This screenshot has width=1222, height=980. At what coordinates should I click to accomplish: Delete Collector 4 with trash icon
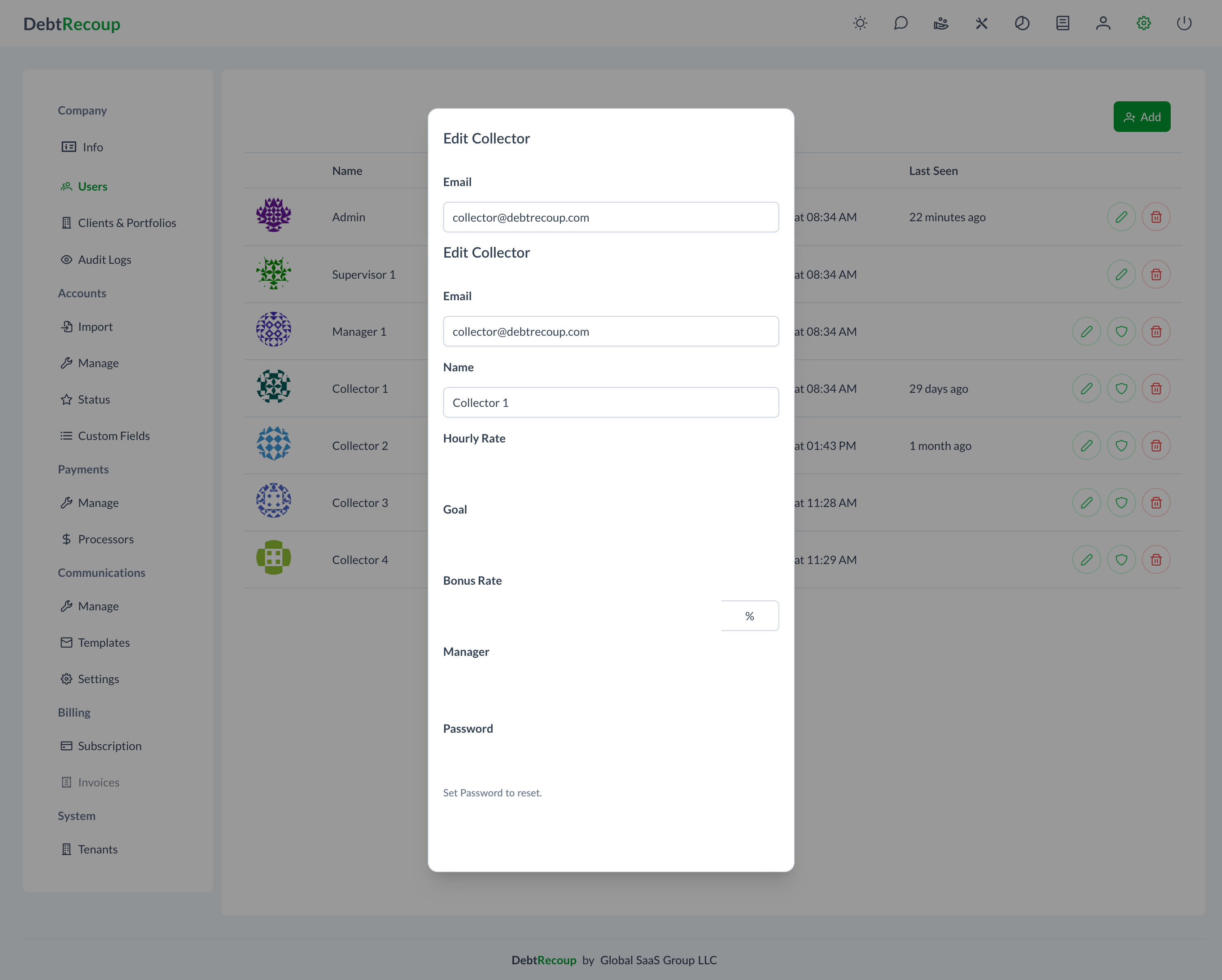[x=1156, y=560]
